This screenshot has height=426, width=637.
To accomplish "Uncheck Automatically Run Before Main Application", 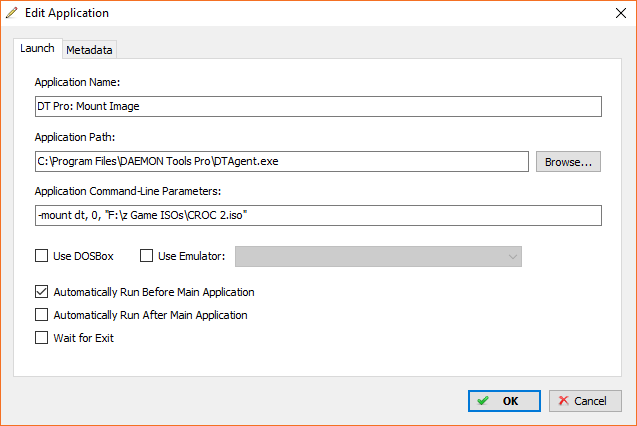I will coord(41,292).
